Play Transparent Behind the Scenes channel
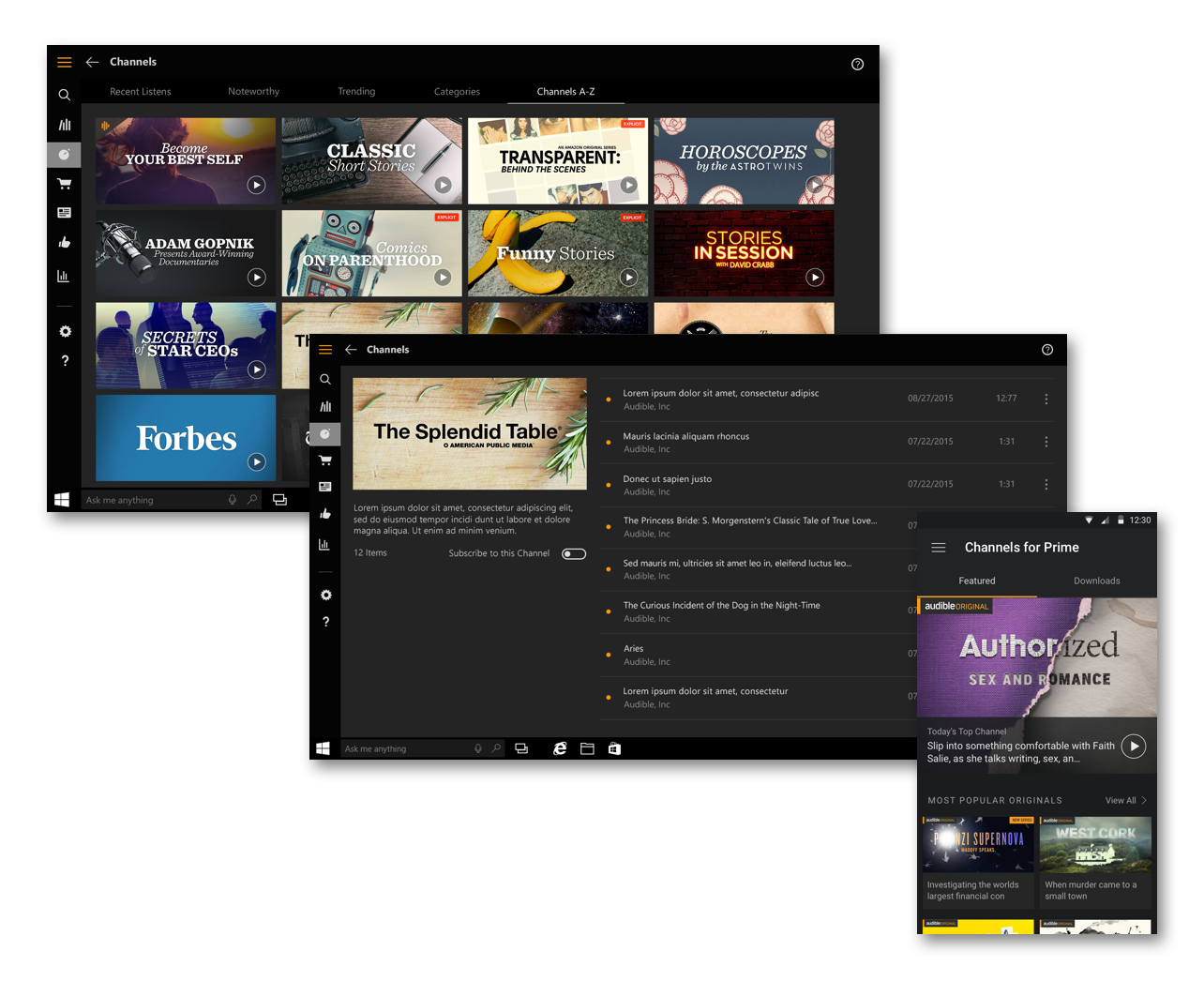This screenshot has height=981, width=1204. pyautogui.click(x=628, y=185)
